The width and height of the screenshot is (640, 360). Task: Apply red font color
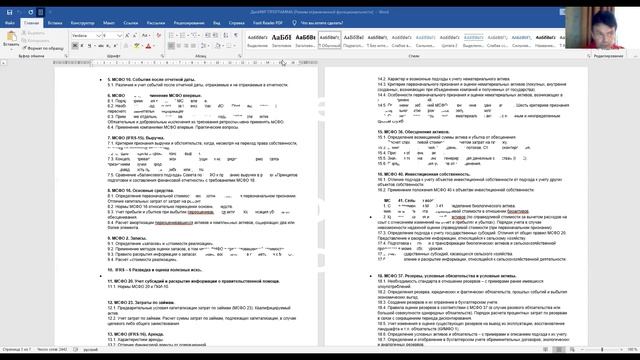point(148,46)
